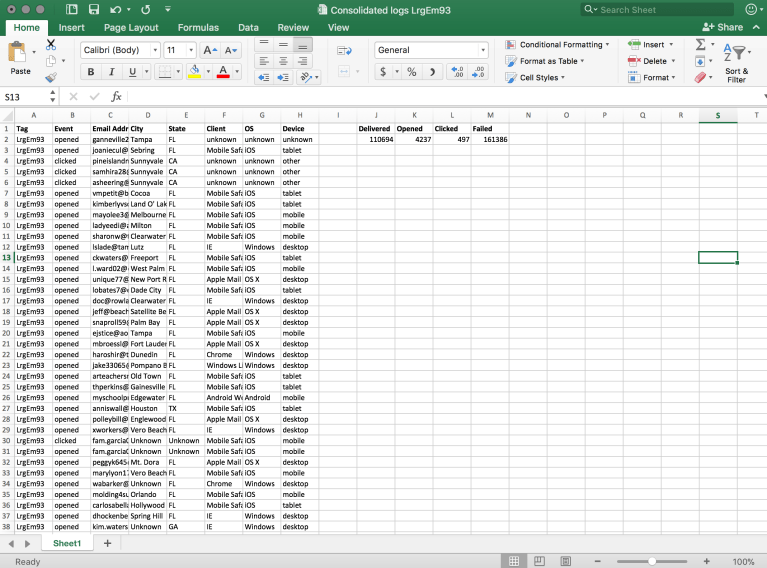
Task: Apply currency dollar format
Action: (x=383, y=72)
